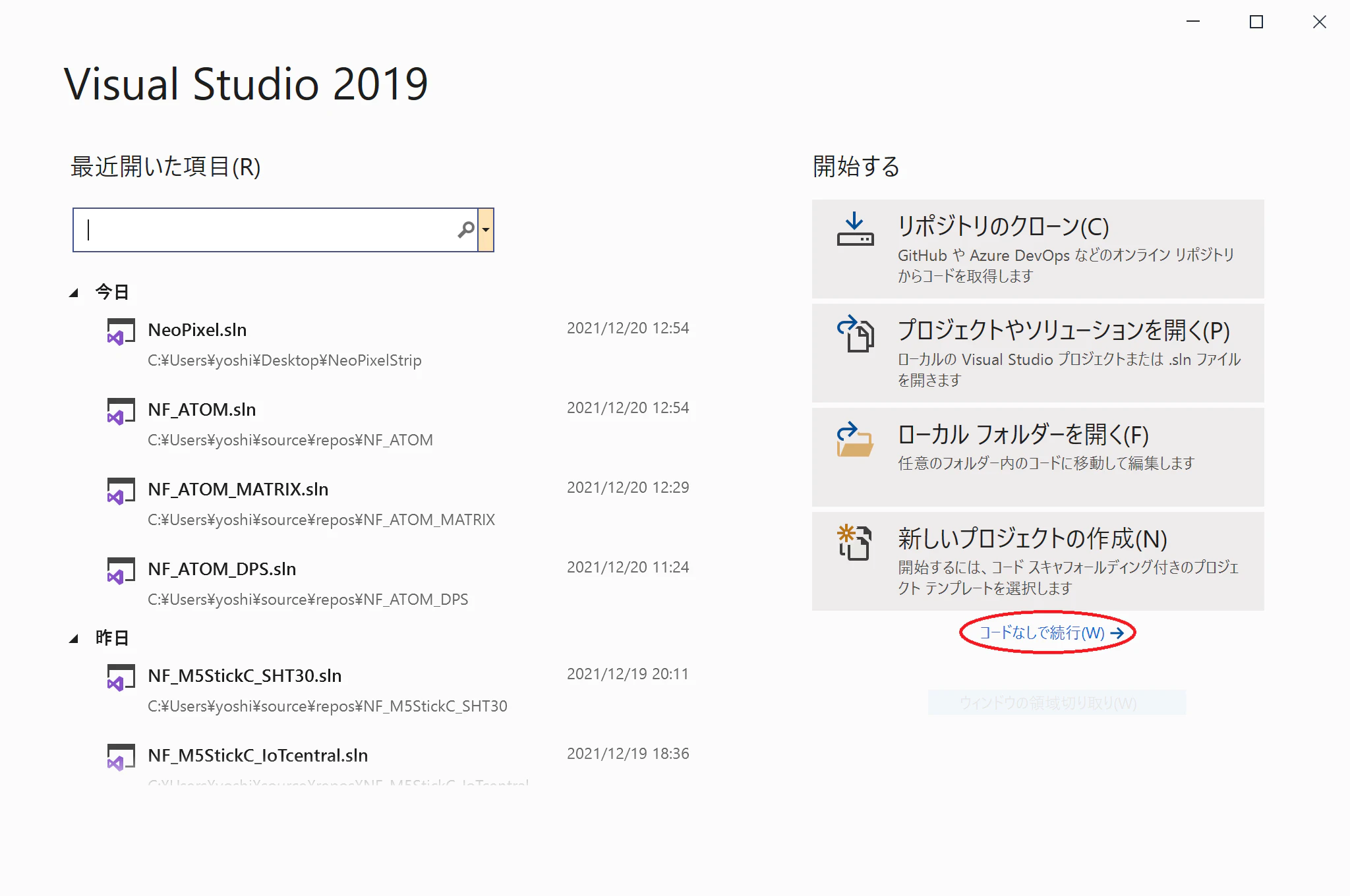Click ローカル フォルダーを開く button
The height and width of the screenshot is (896, 1350).
[x=1038, y=457]
